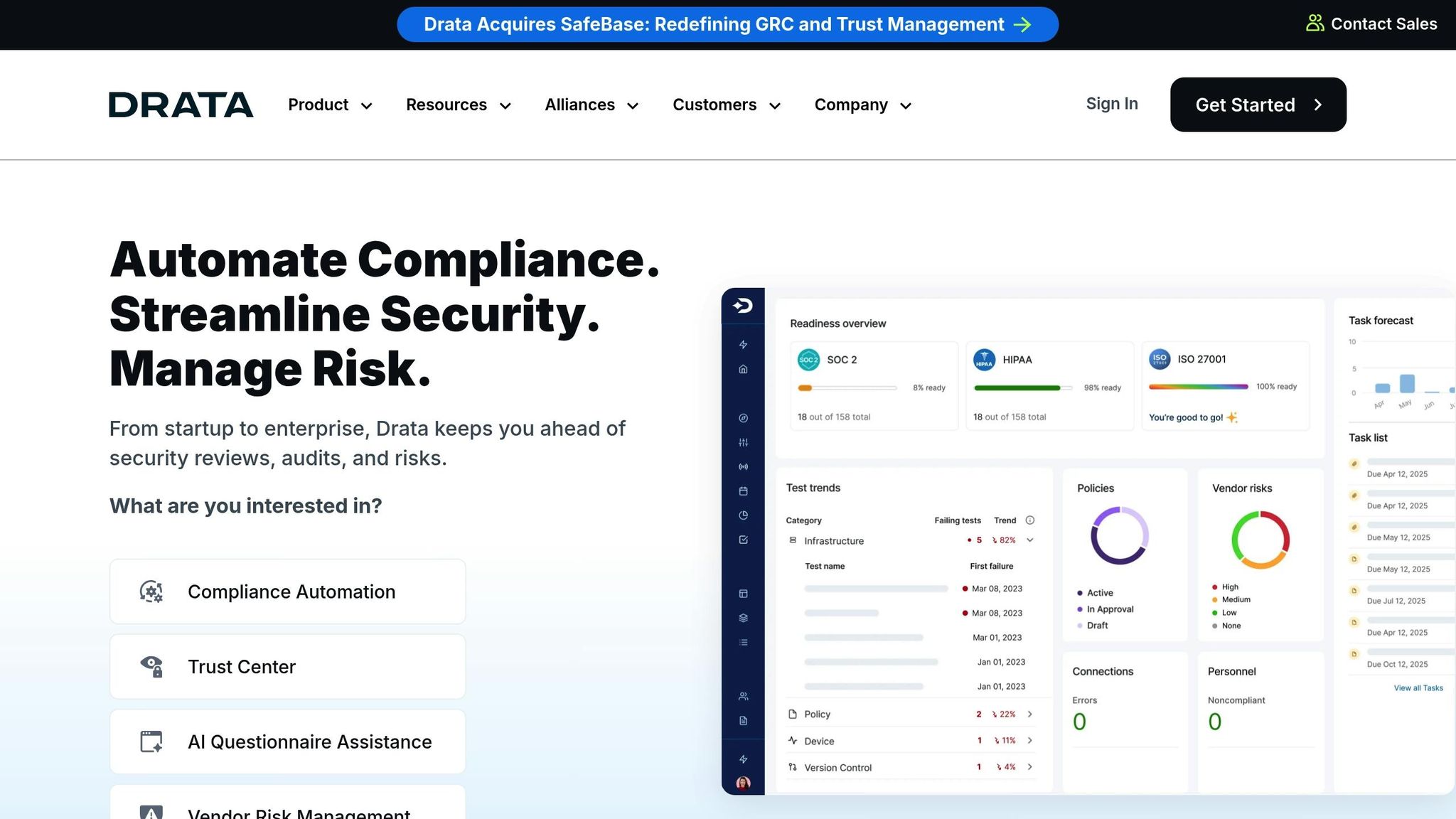Click the info icon beside the Trend column
This screenshot has width=1456, height=819.
coord(1030,520)
